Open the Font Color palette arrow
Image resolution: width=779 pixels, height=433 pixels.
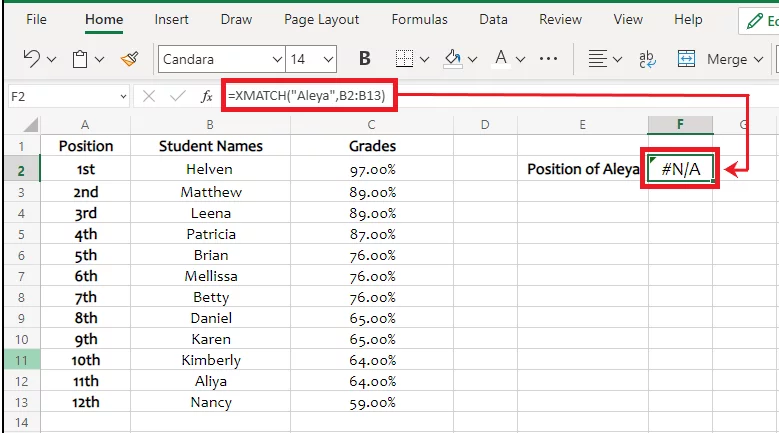point(521,60)
